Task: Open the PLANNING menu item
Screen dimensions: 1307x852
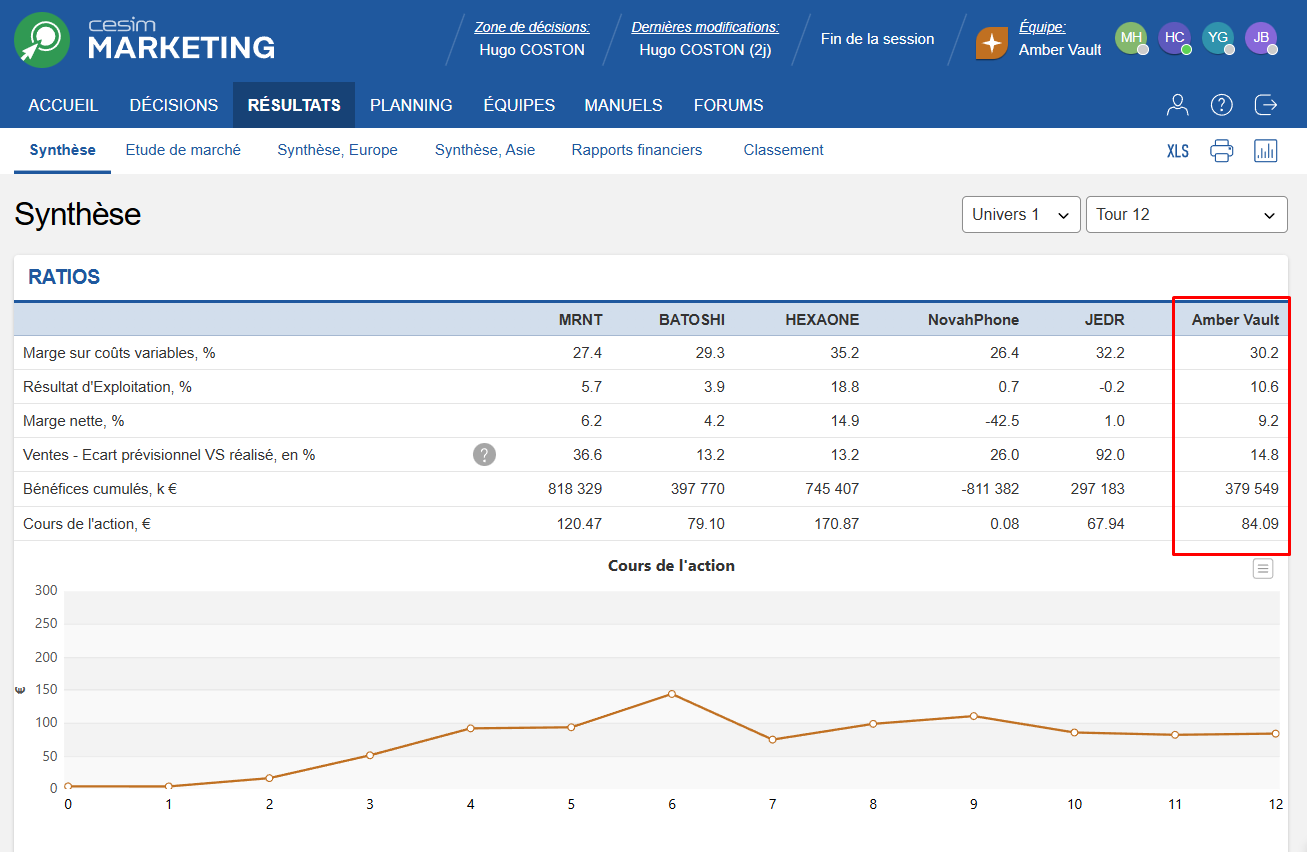Action: coord(411,105)
